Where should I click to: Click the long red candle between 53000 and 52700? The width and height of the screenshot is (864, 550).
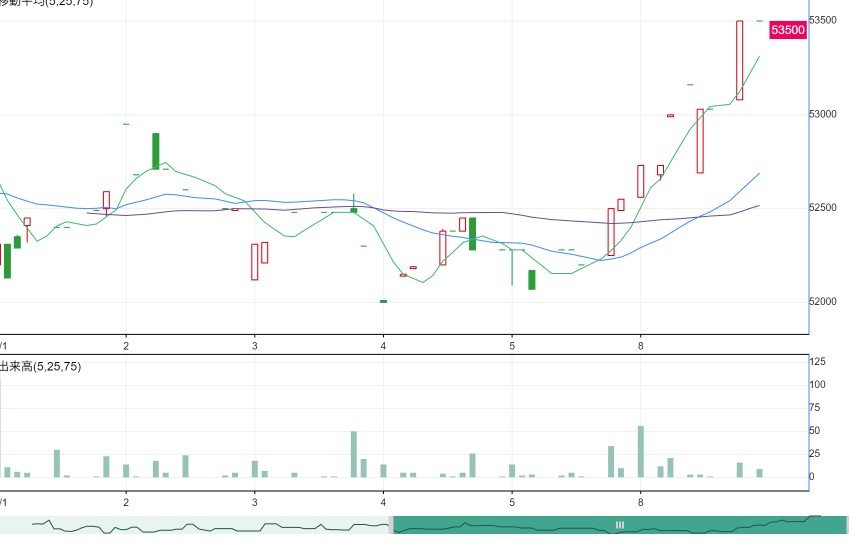point(700,141)
